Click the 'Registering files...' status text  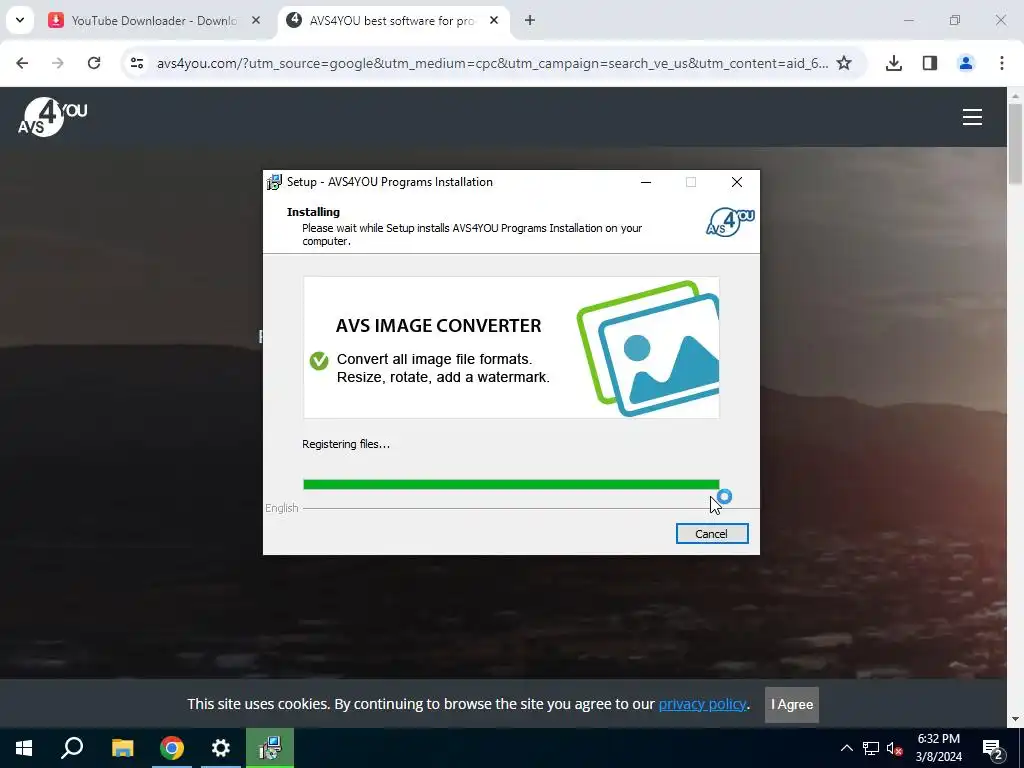pos(345,444)
